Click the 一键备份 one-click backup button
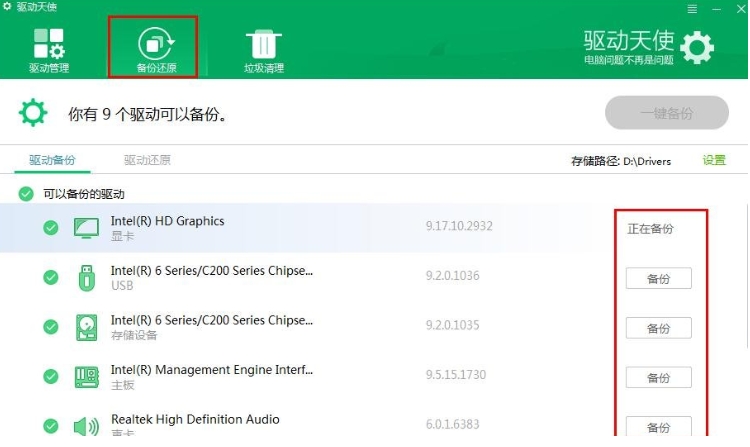Viewport: 750px width, 447px height. click(x=667, y=113)
